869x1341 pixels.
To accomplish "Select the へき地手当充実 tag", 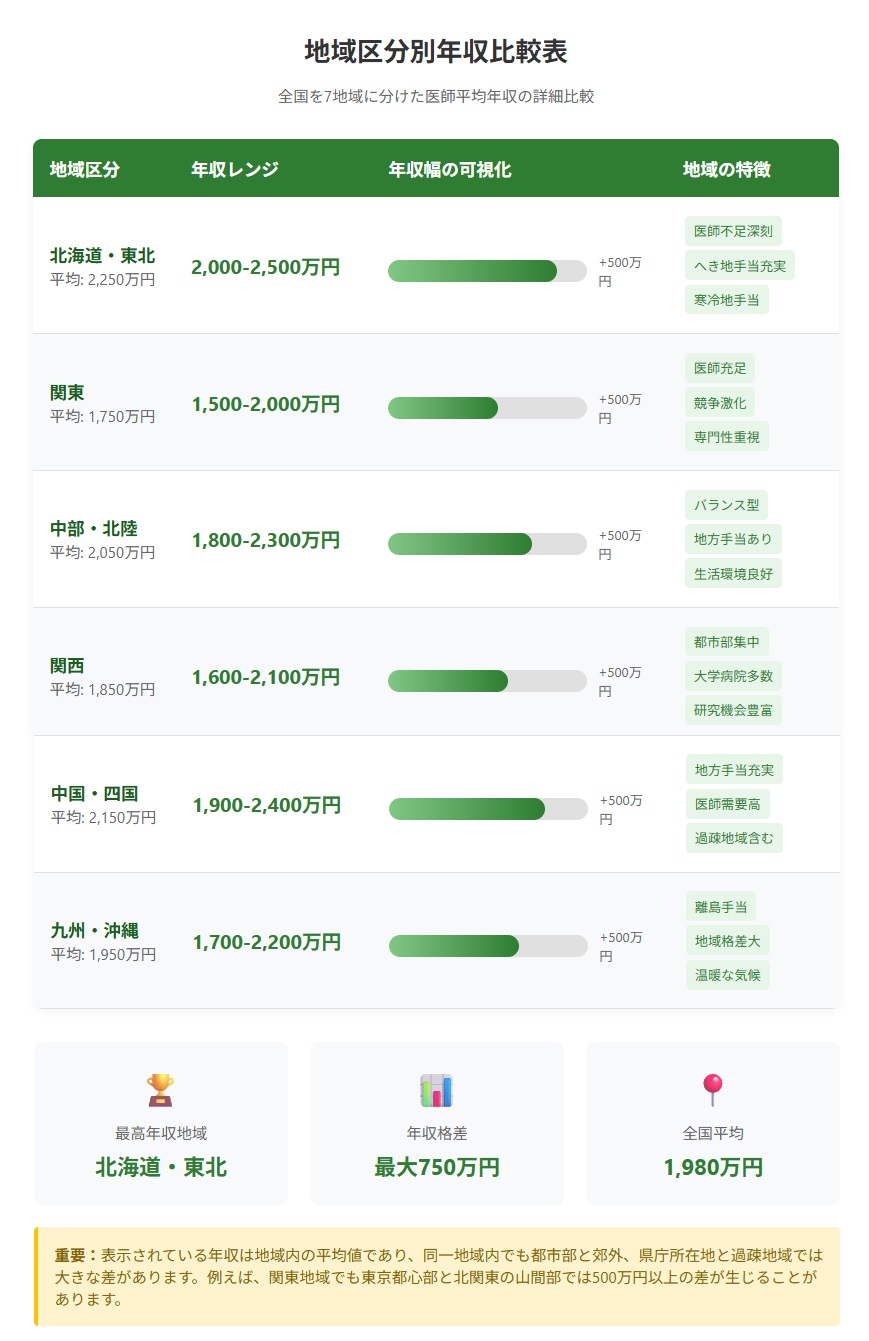I will tap(740, 265).
